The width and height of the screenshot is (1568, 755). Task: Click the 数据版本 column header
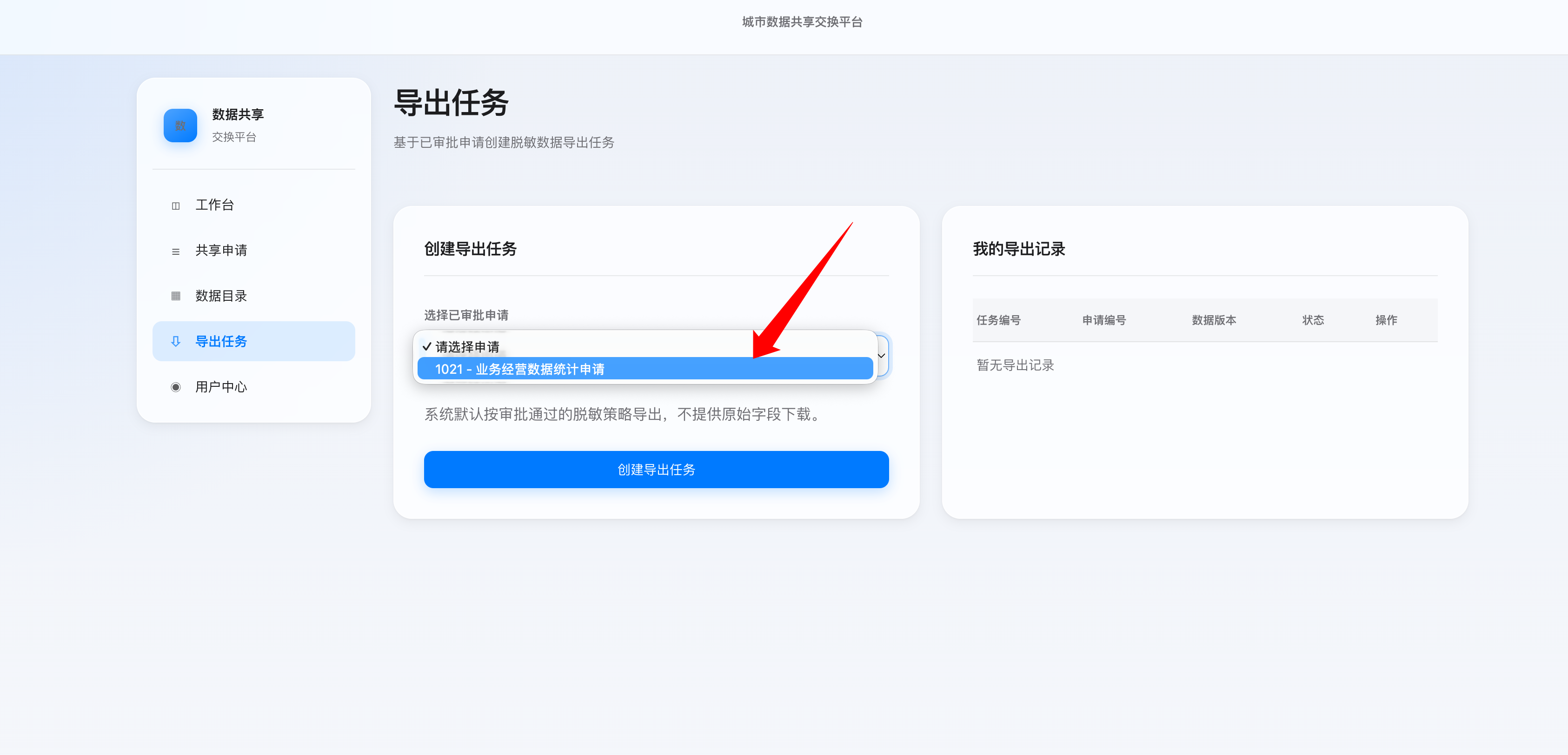tap(1214, 320)
